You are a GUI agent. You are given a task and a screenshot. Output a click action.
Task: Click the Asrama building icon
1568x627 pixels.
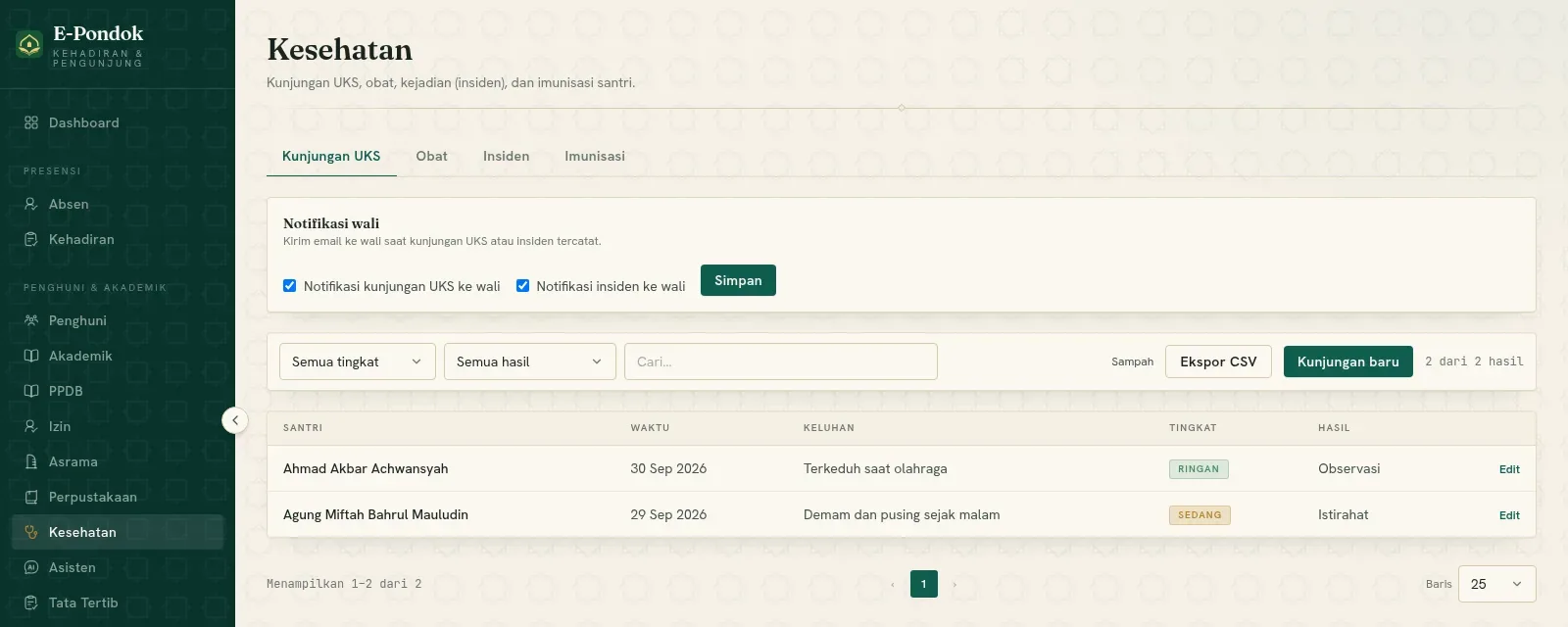pos(31,461)
